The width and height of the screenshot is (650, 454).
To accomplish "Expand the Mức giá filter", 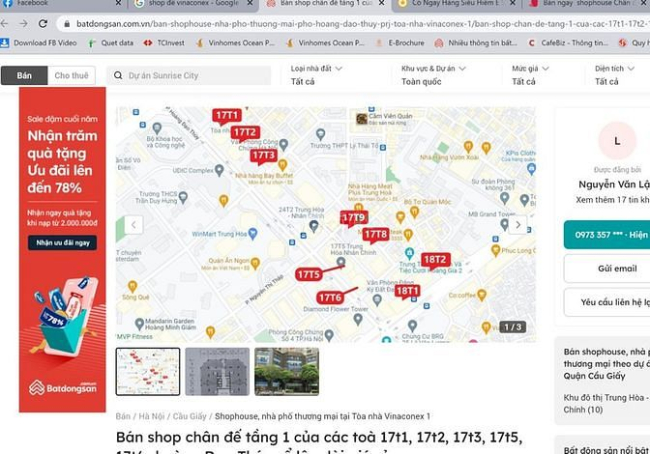I will 530,75.
